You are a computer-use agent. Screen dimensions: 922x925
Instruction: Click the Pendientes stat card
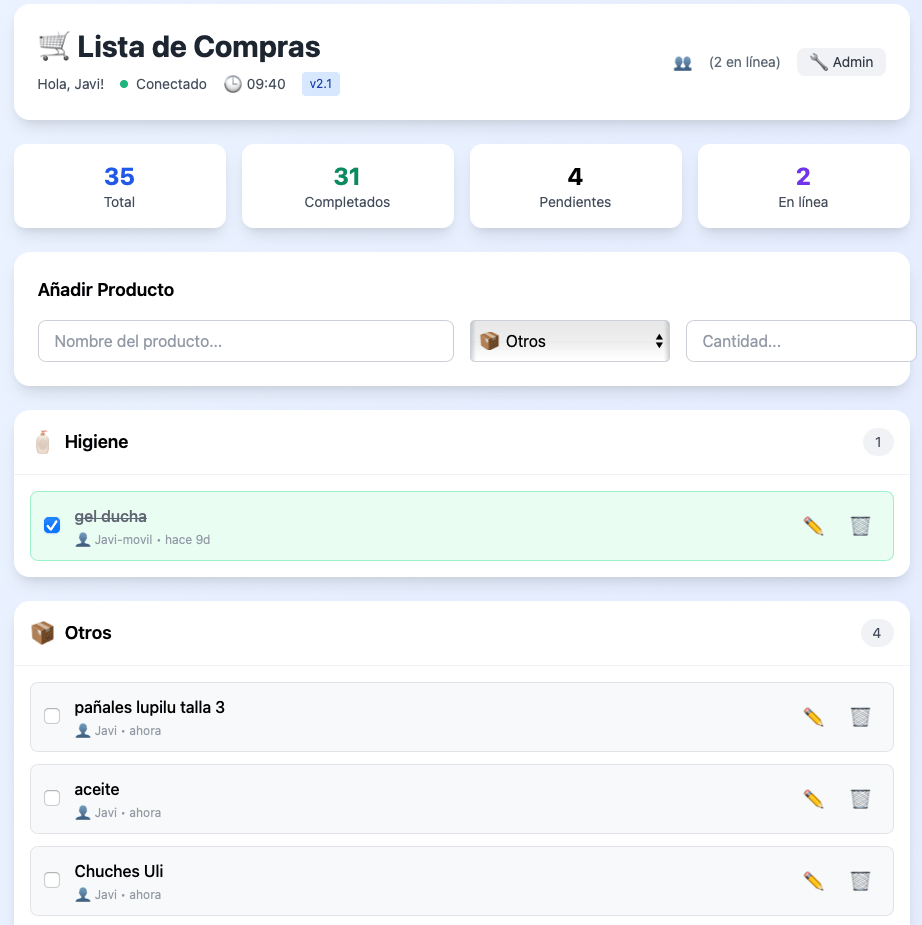tap(575, 186)
